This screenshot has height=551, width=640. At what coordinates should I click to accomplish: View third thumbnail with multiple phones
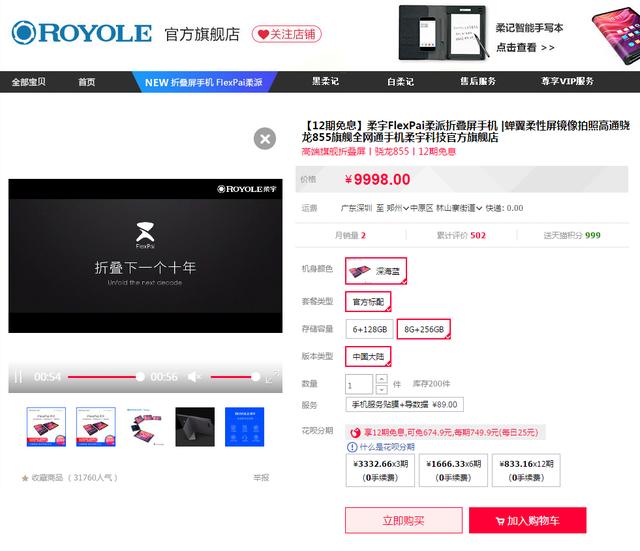click(145, 427)
